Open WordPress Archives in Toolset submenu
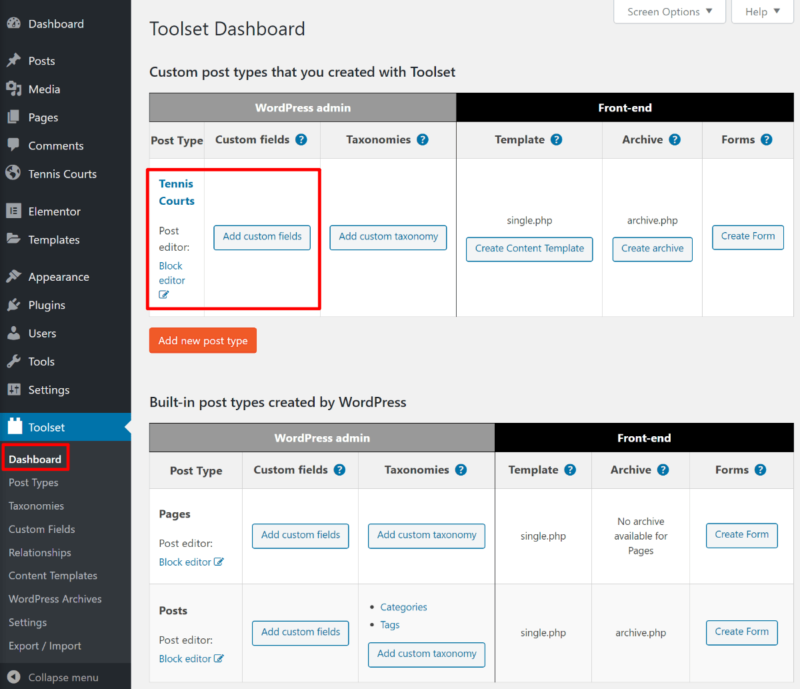Viewport: 800px width, 689px height. pyautogui.click(x=55, y=599)
